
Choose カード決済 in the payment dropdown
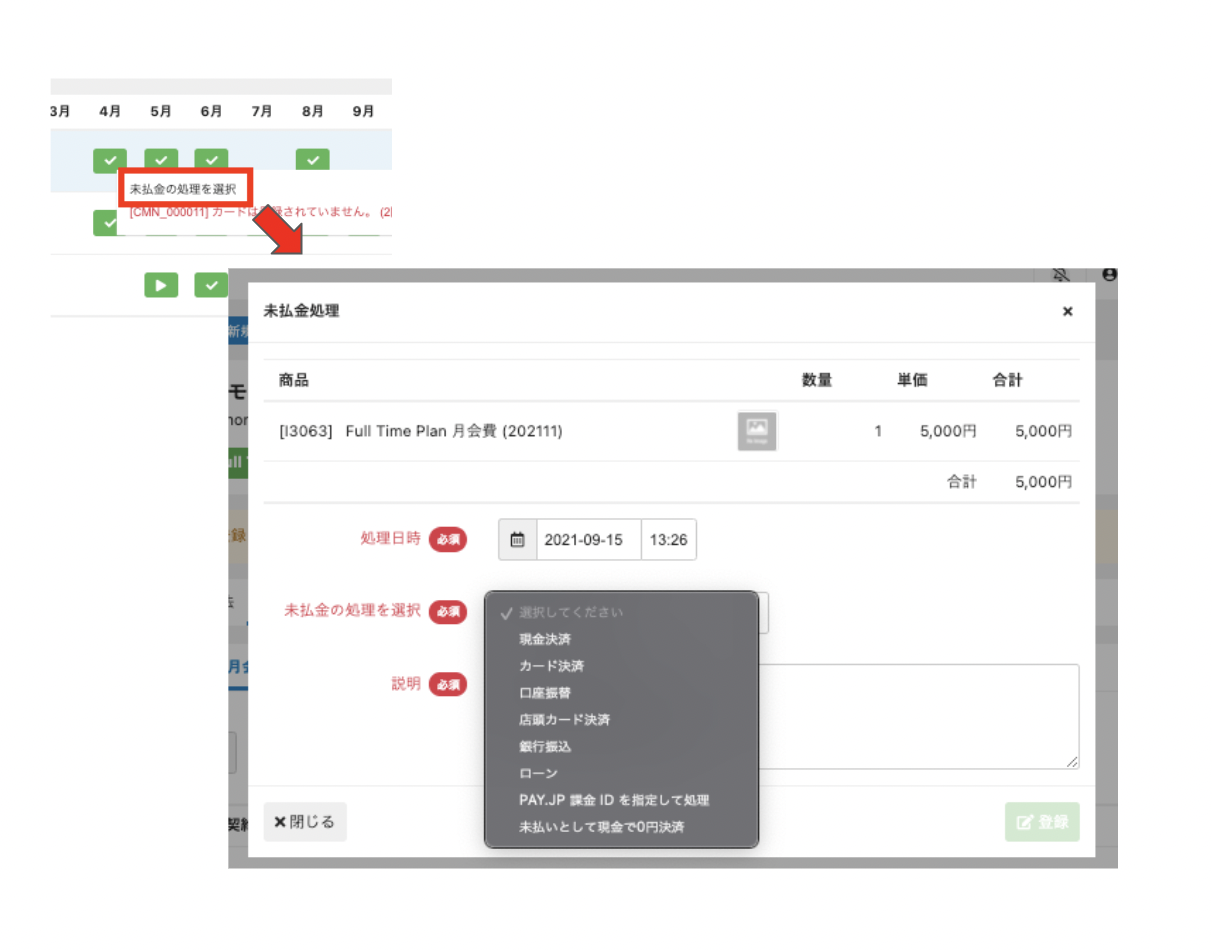(551, 666)
